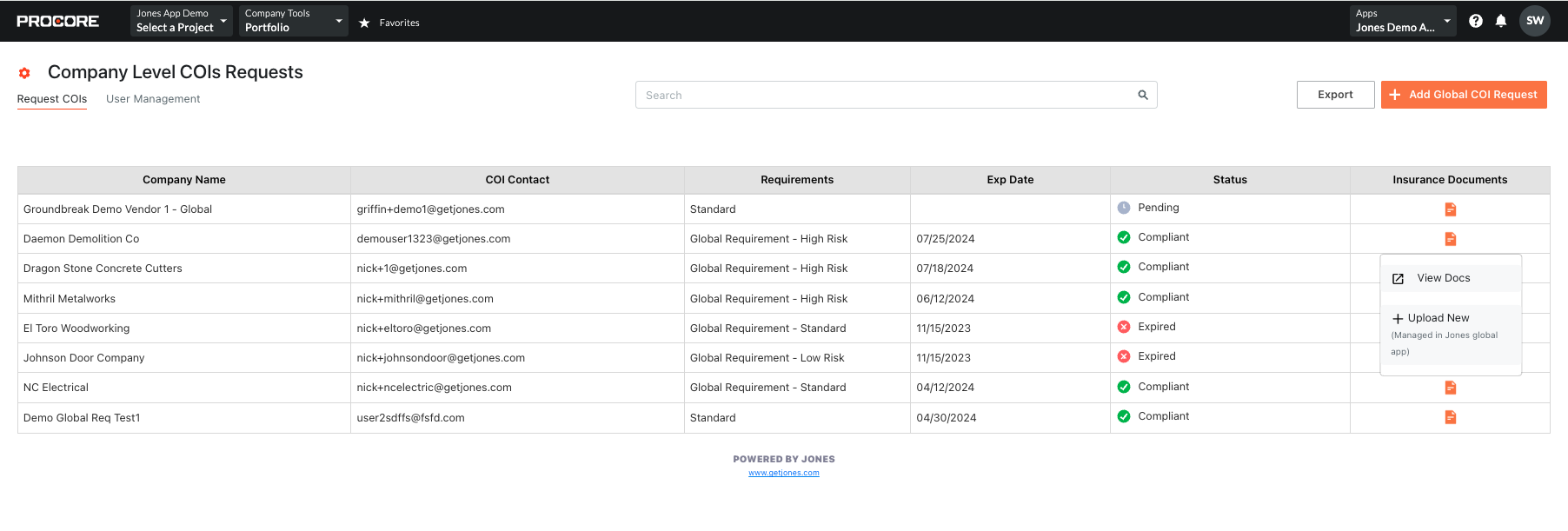Image resolution: width=1568 pixels, height=531 pixels.
Task: Click the search magnifier icon
Action: point(1143,95)
